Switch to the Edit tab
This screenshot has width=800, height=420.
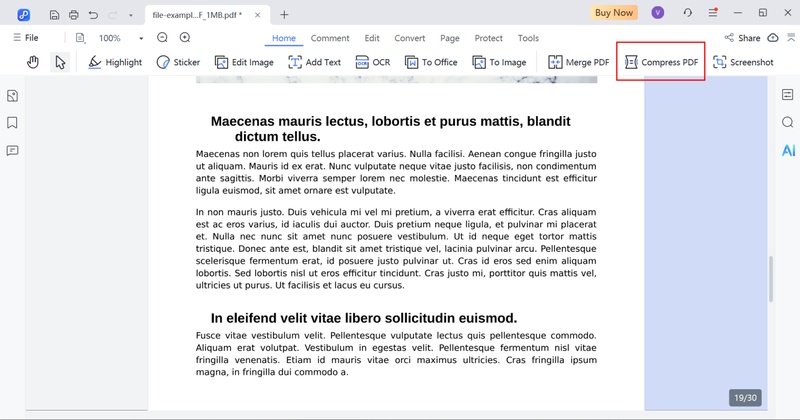[372, 38]
